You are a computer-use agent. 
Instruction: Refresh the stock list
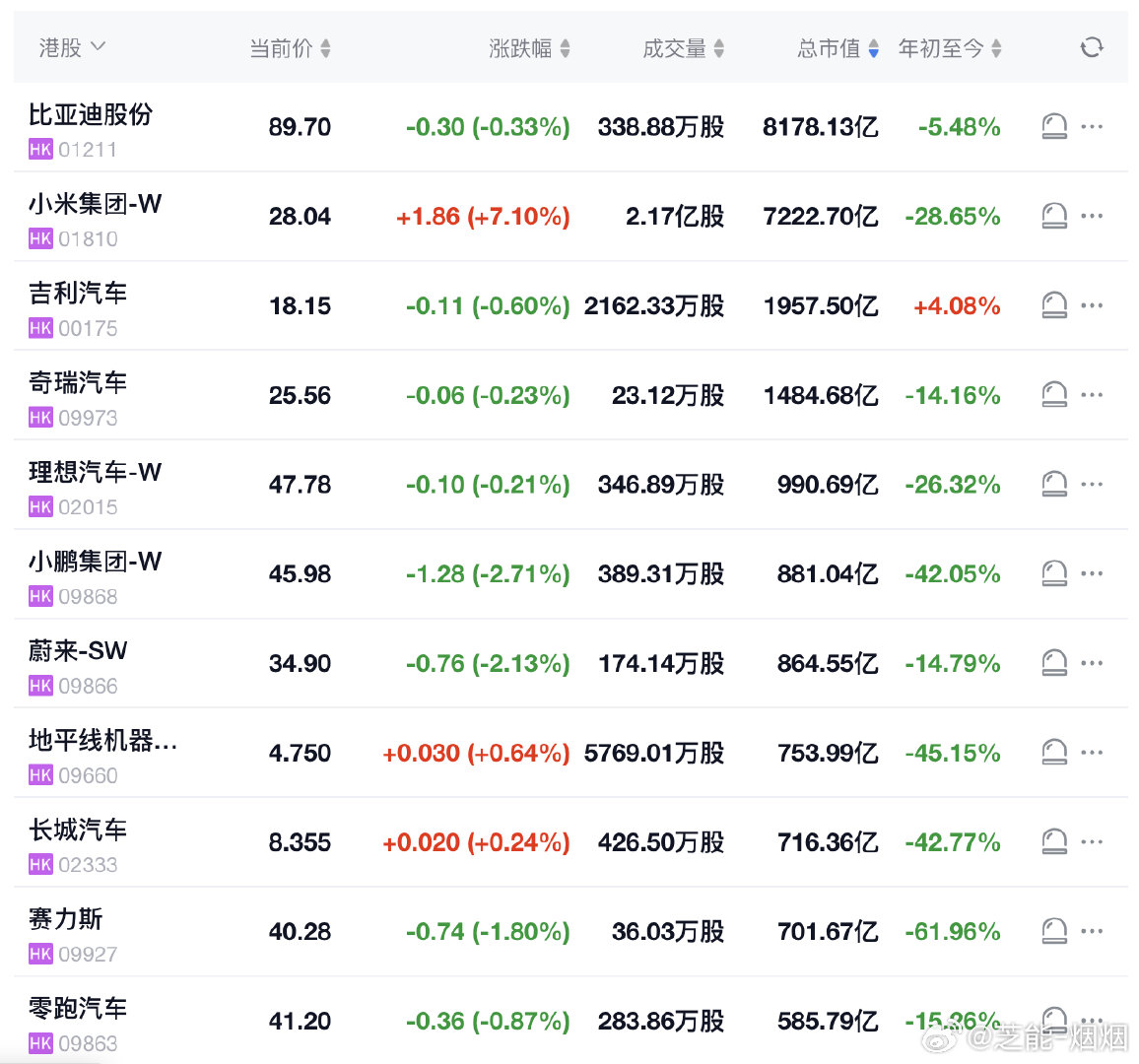tap(1091, 48)
